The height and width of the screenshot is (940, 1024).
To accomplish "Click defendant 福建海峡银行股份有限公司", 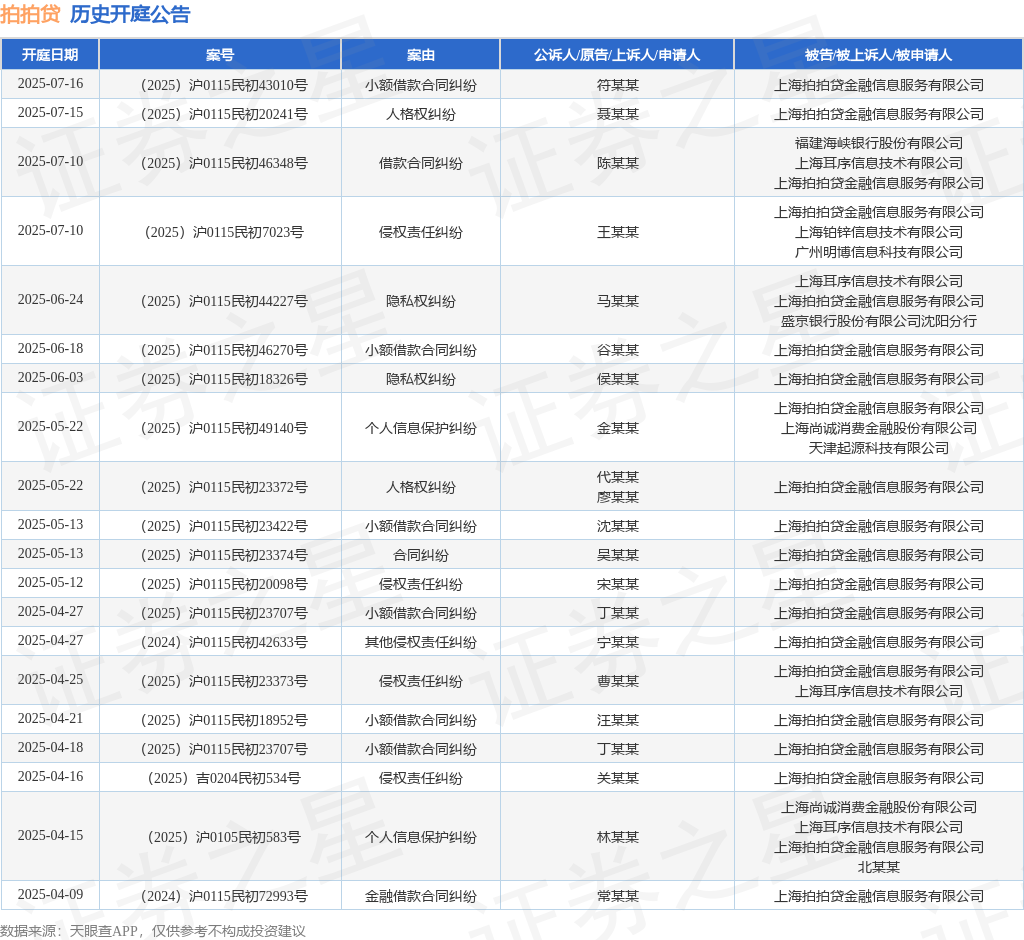I will (878, 143).
